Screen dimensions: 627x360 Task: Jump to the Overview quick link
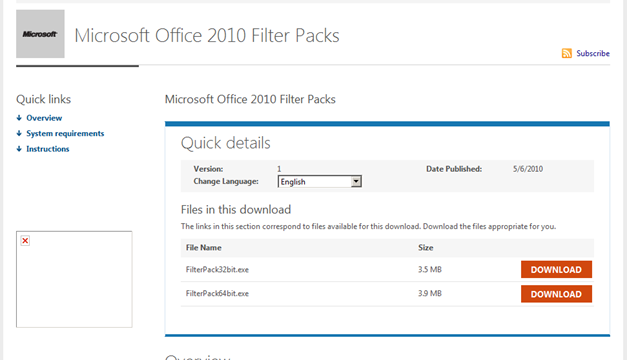44,118
